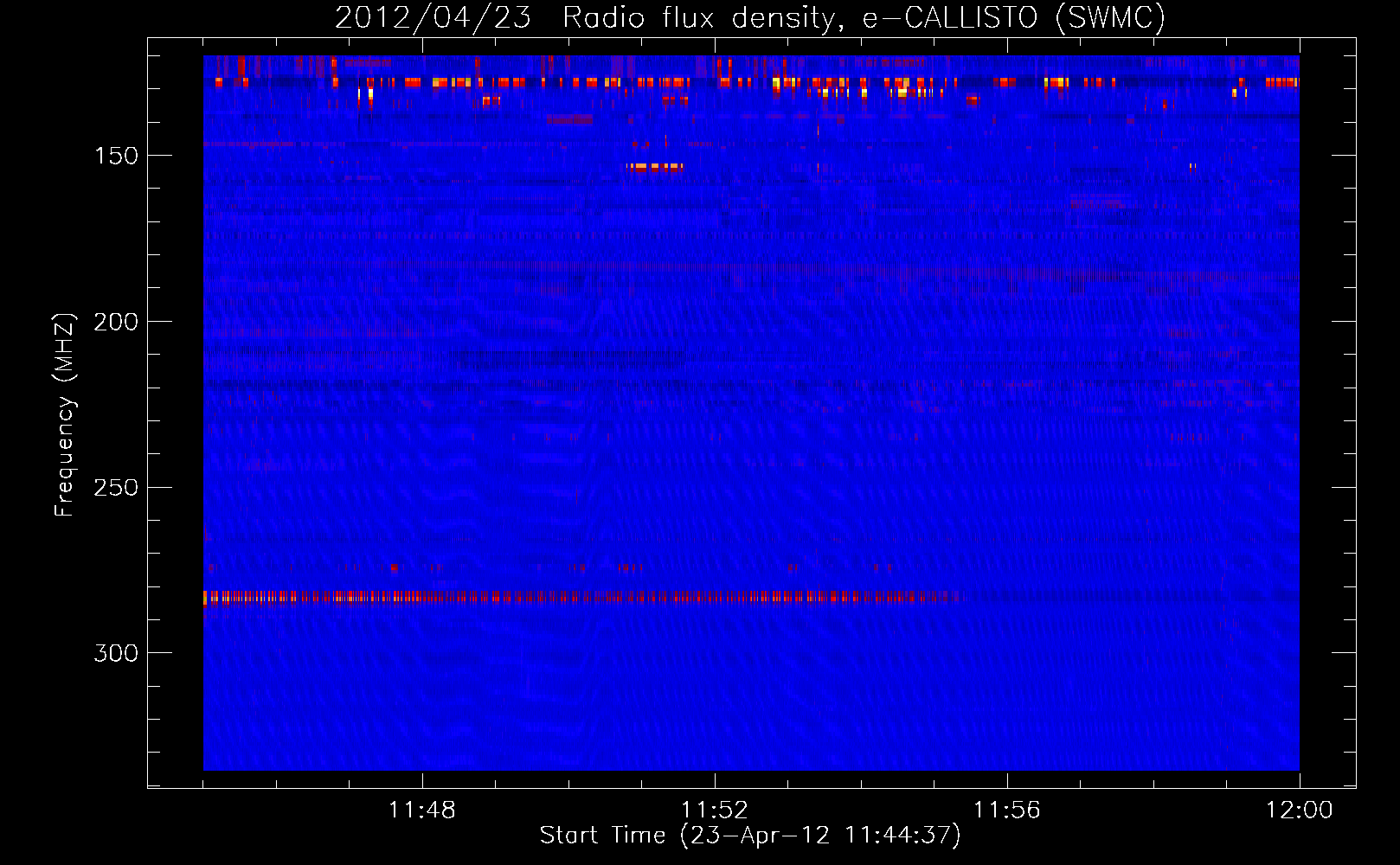Click the 'Start Time (23-Apr-12 11:44:37)' label
The height and width of the screenshot is (865, 1400).
point(750,836)
